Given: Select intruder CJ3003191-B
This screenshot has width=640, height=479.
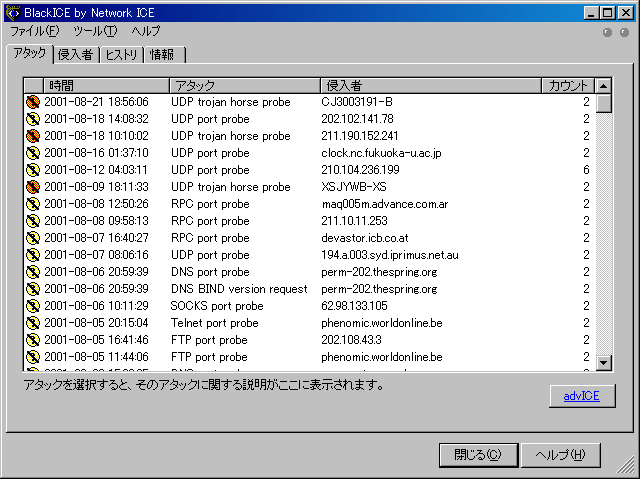Looking at the screenshot, I should pos(357,102).
